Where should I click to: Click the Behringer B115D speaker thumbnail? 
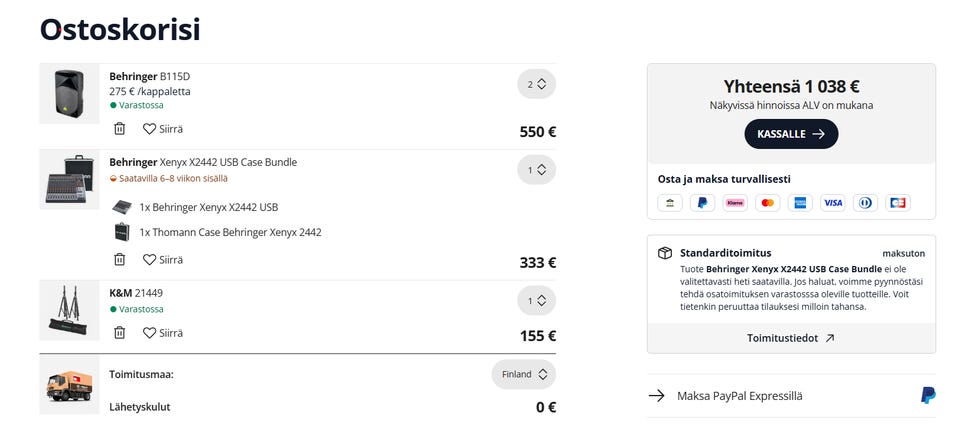69,94
